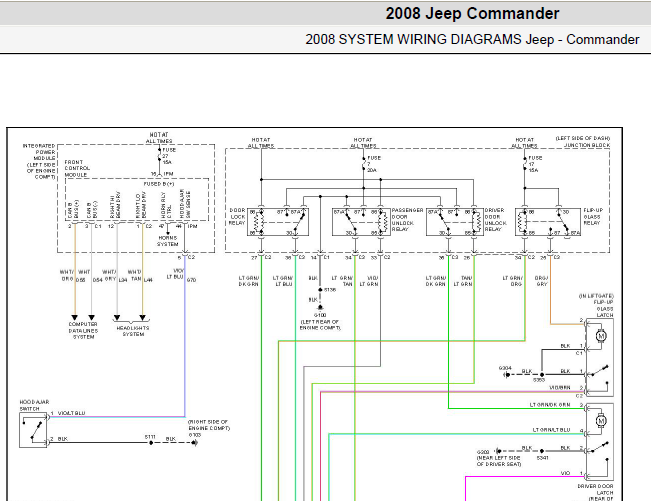The width and height of the screenshot is (651, 501).
Task: Click the driver door latch motor symbol
Action: (x=601, y=421)
